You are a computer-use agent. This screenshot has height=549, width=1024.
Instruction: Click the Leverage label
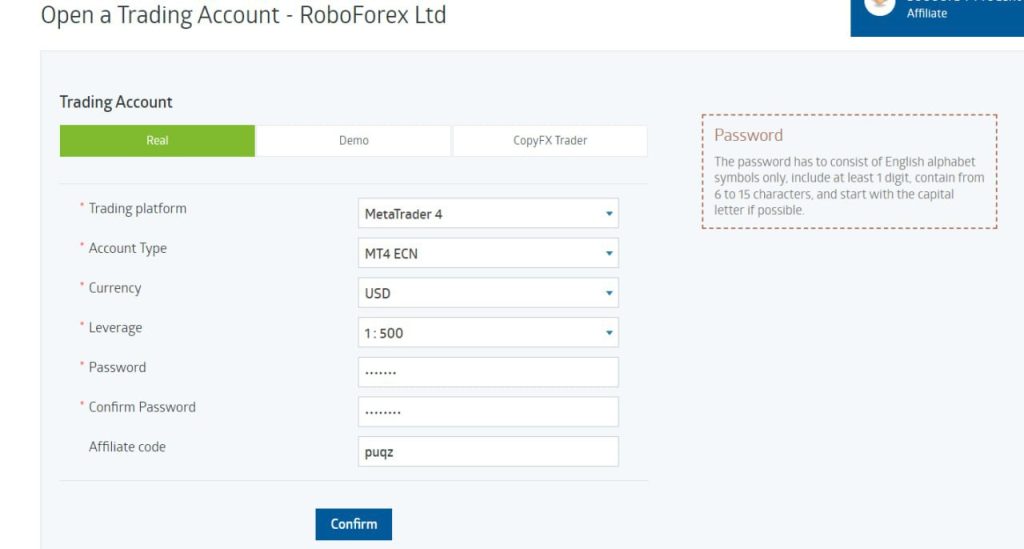[x=115, y=328]
